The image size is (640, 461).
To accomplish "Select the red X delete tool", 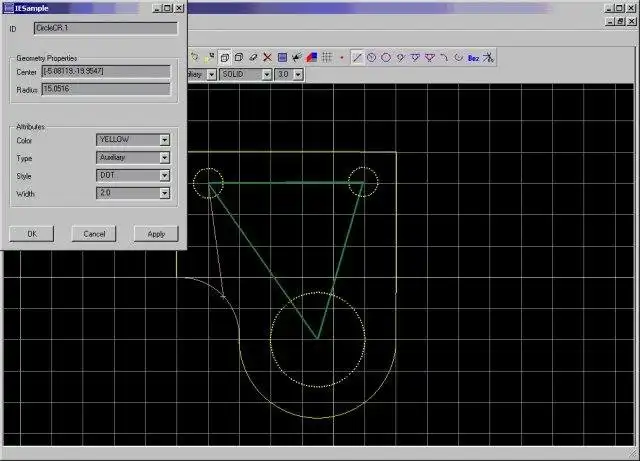I will tap(267, 58).
